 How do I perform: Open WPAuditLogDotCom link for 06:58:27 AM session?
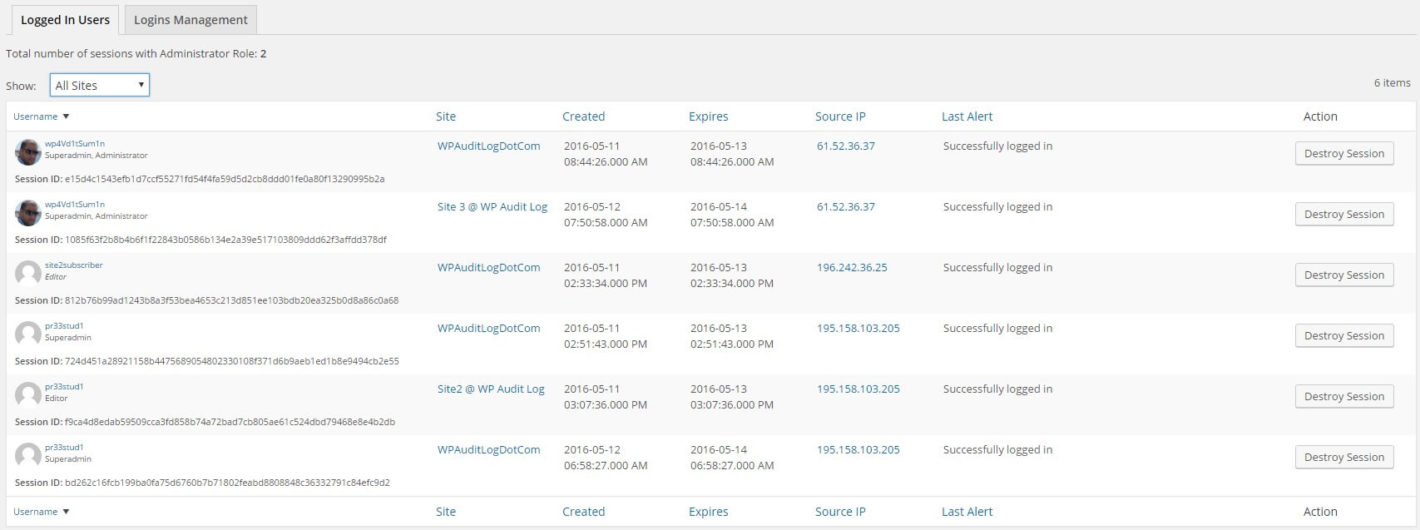point(489,450)
